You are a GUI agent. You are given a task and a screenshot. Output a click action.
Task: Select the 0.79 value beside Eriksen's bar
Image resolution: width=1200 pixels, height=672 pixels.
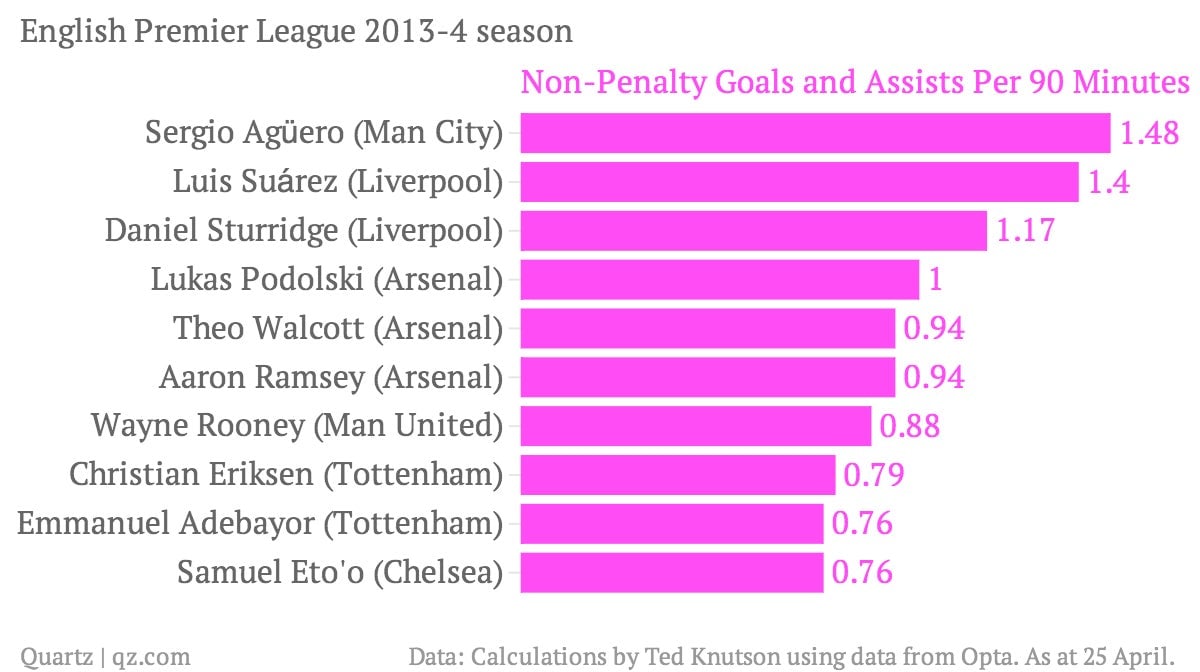pos(874,476)
